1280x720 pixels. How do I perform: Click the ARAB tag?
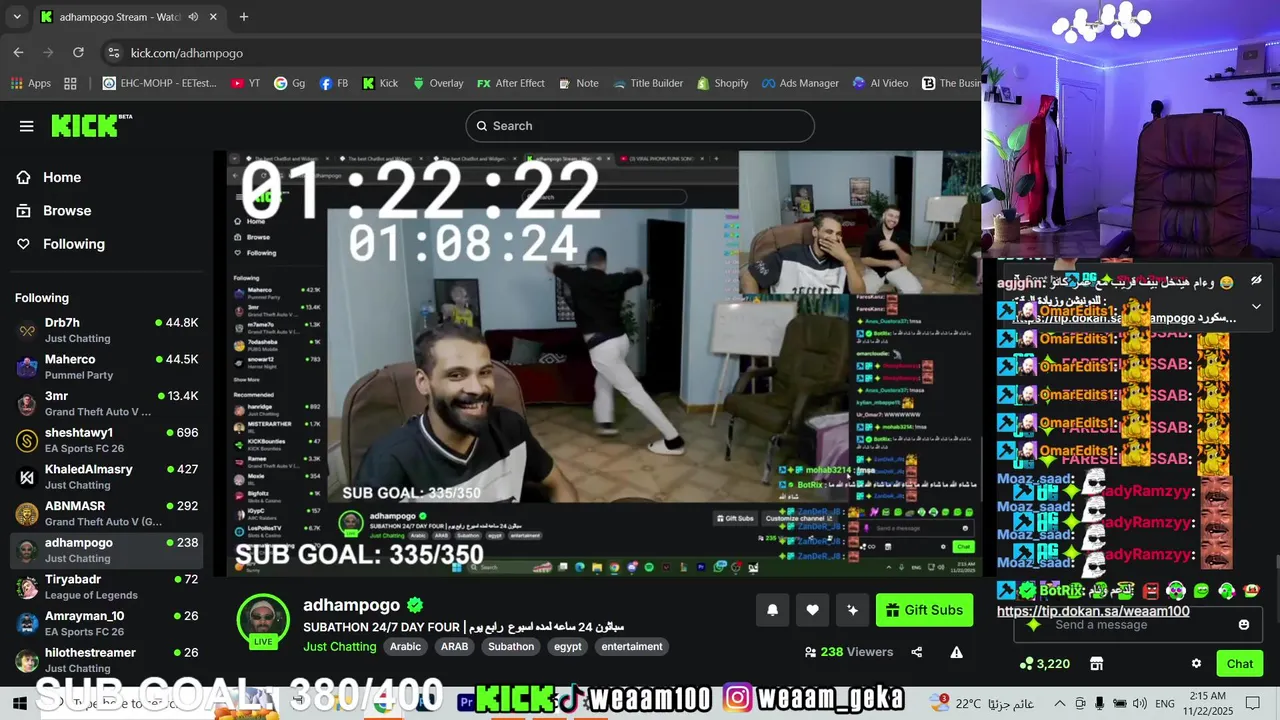click(x=454, y=647)
